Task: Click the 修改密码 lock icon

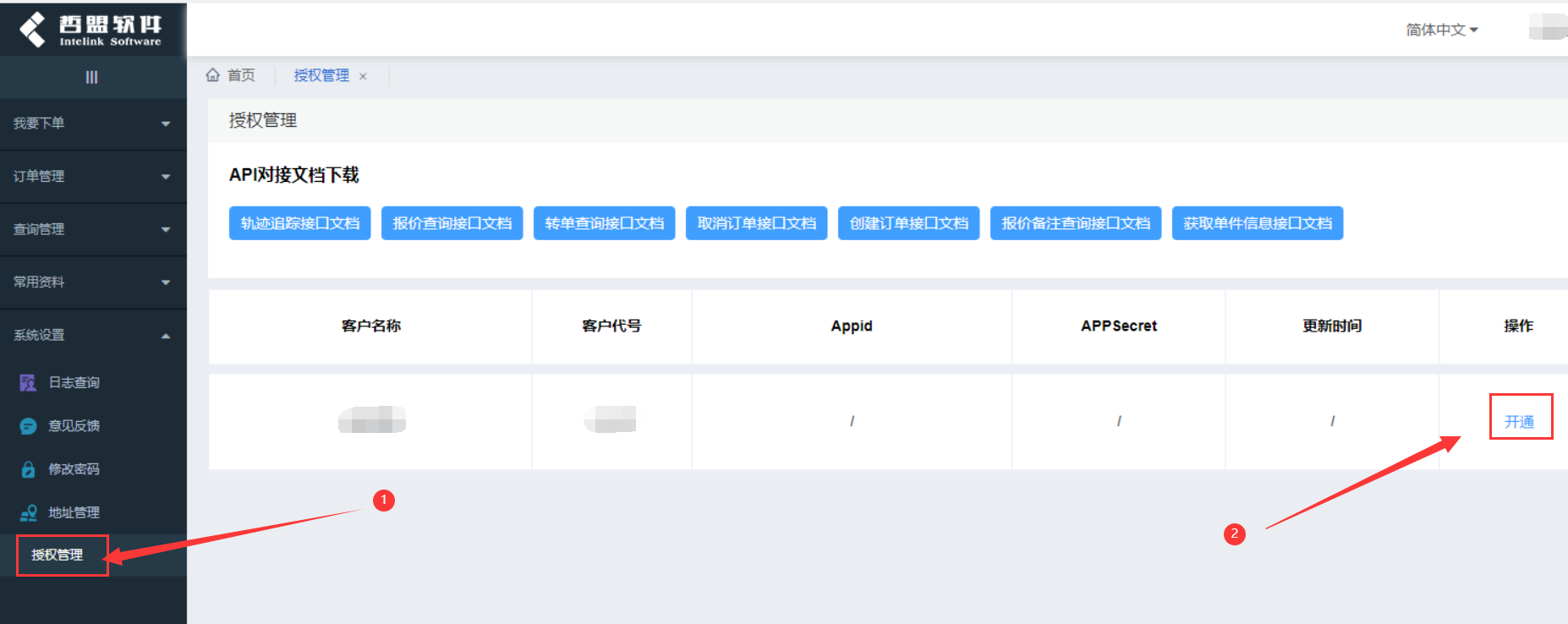Action: [x=28, y=469]
